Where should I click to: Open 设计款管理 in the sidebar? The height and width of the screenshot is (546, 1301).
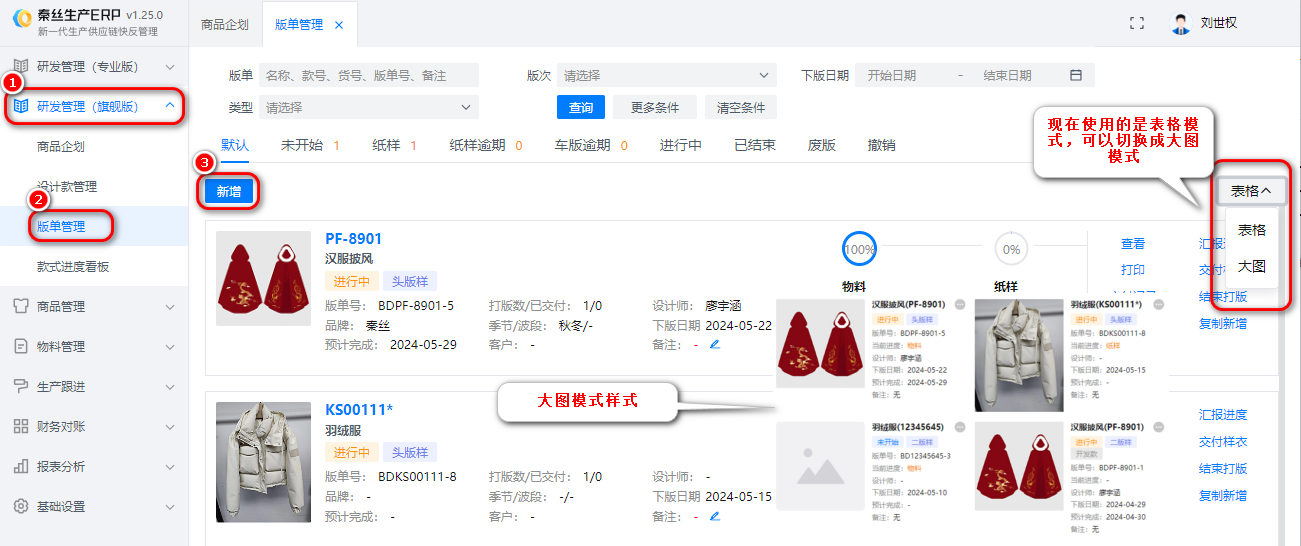[67, 187]
